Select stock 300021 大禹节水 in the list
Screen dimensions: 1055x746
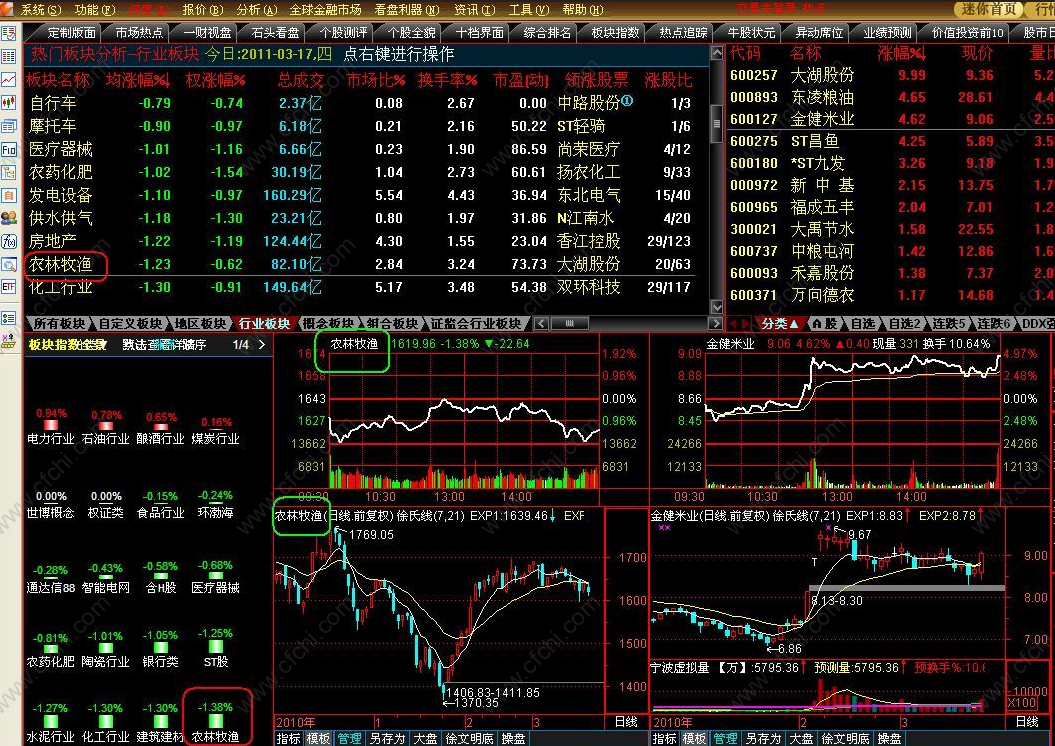[x=891, y=229]
